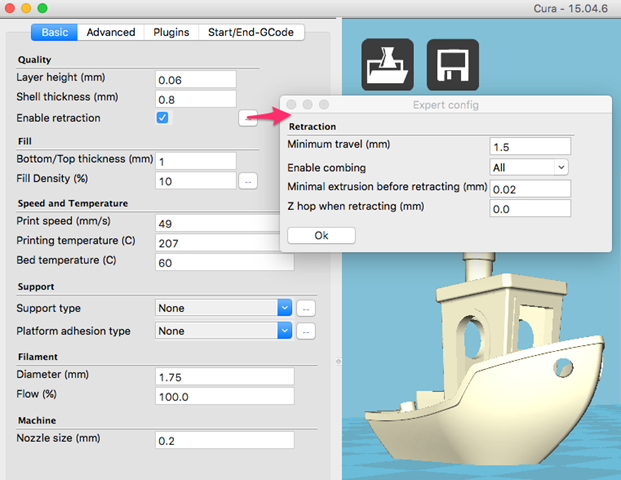Click the Support section heading
621x480 pixels.
coord(36,287)
